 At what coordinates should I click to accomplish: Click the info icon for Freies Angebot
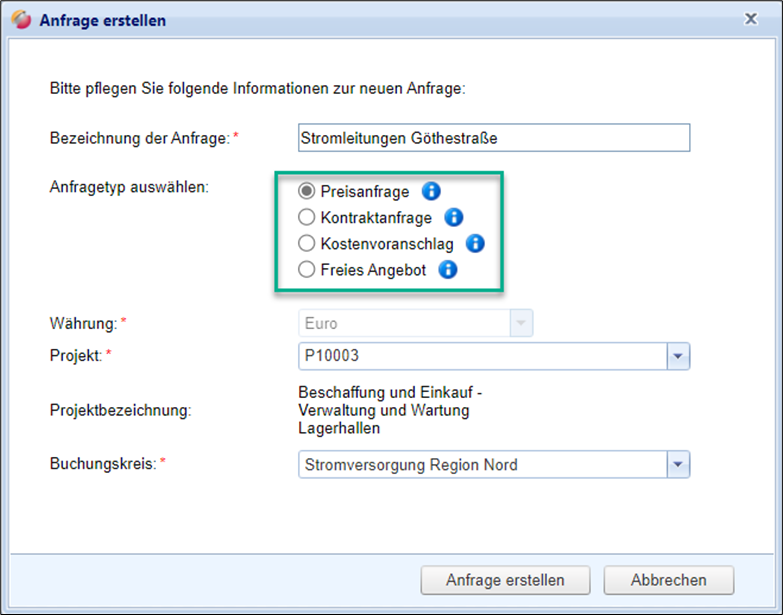pos(448,269)
